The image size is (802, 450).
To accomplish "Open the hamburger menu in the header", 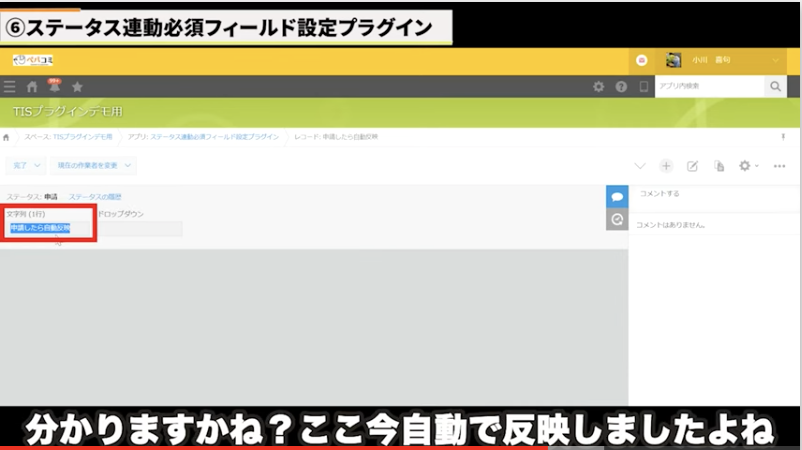I will (x=9, y=87).
